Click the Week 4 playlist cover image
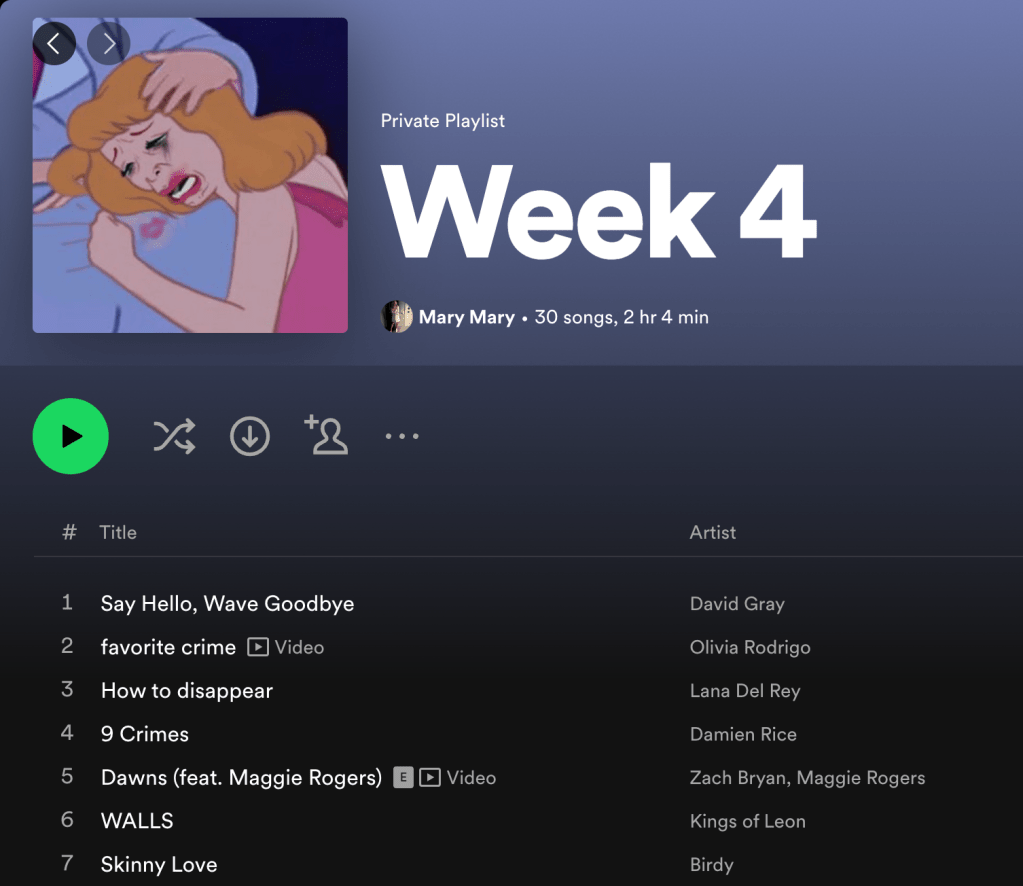Image resolution: width=1023 pixels, height=886 pixels. coord(190,175)
